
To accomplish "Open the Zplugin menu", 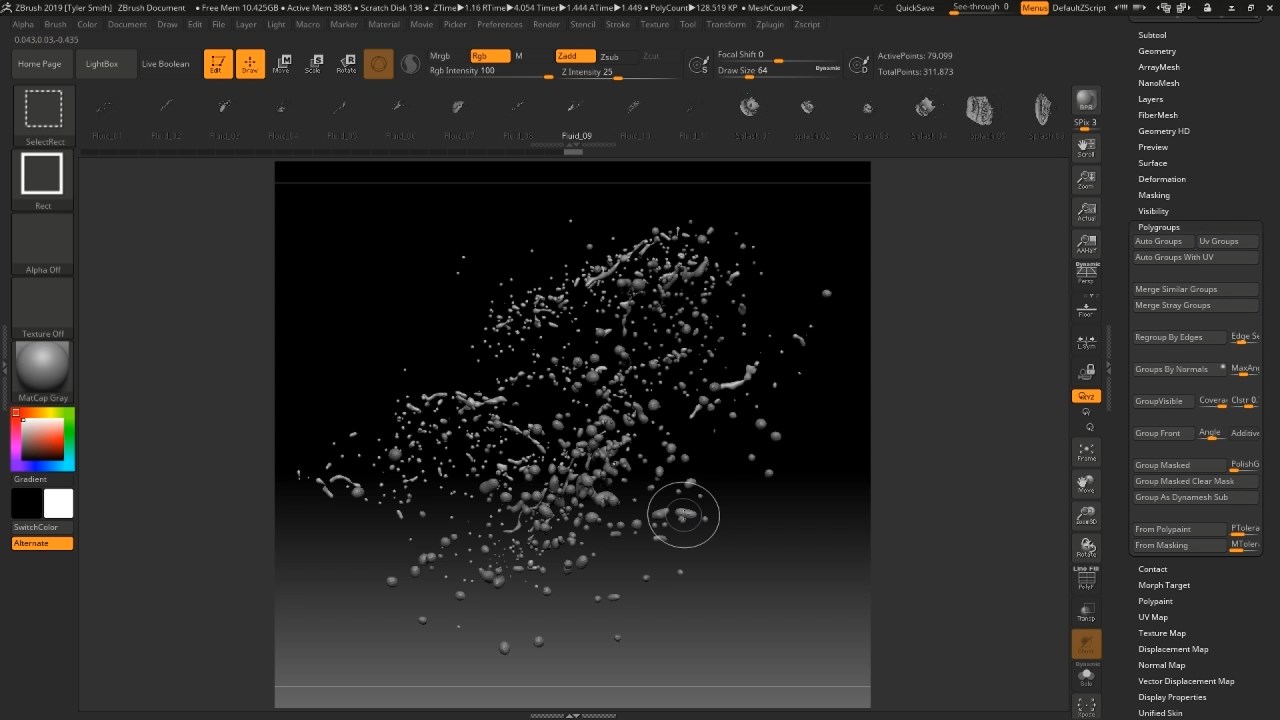I will (770, 24).
